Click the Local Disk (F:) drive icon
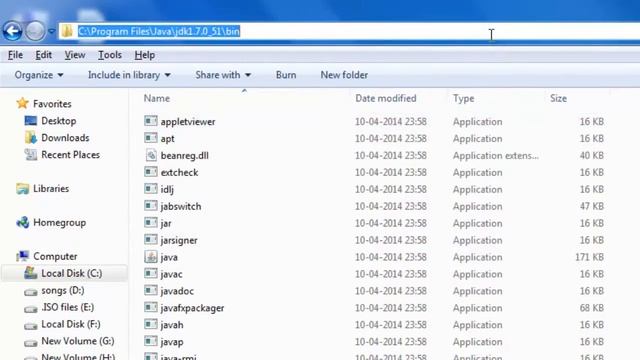640x360 pixels. point(31,326)
